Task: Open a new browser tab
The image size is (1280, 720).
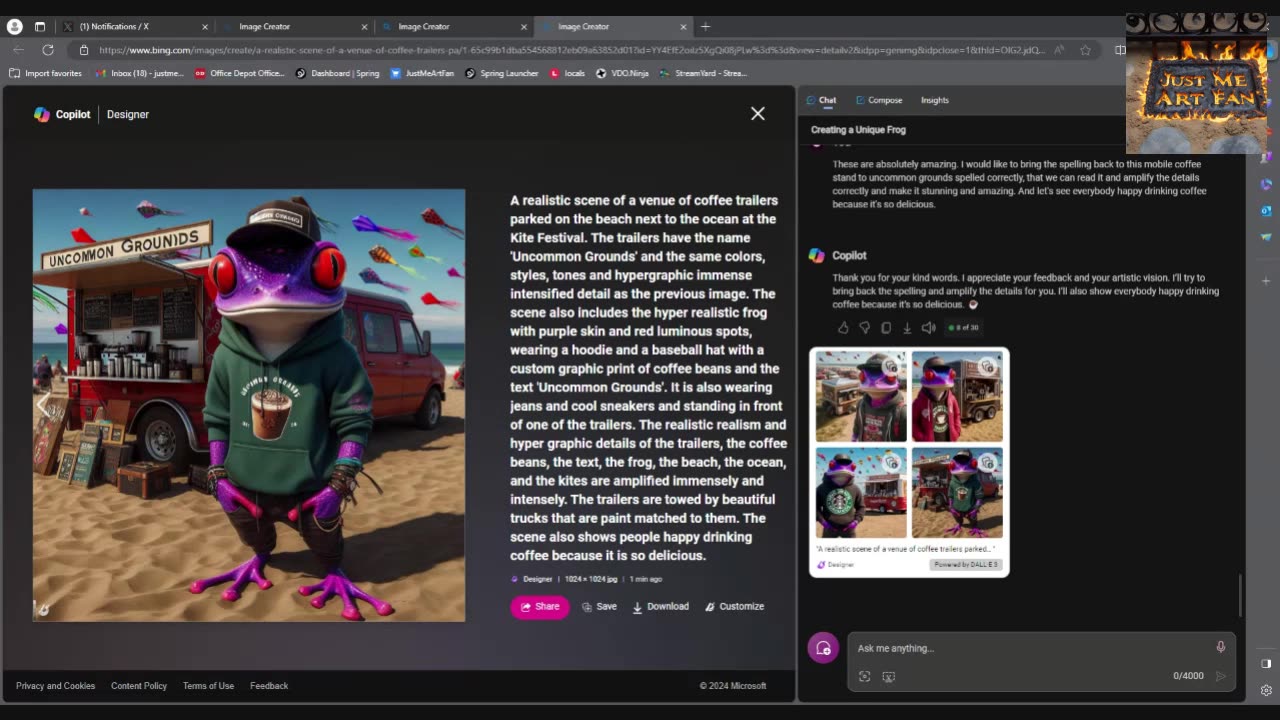Action: (x=705, y=27)
